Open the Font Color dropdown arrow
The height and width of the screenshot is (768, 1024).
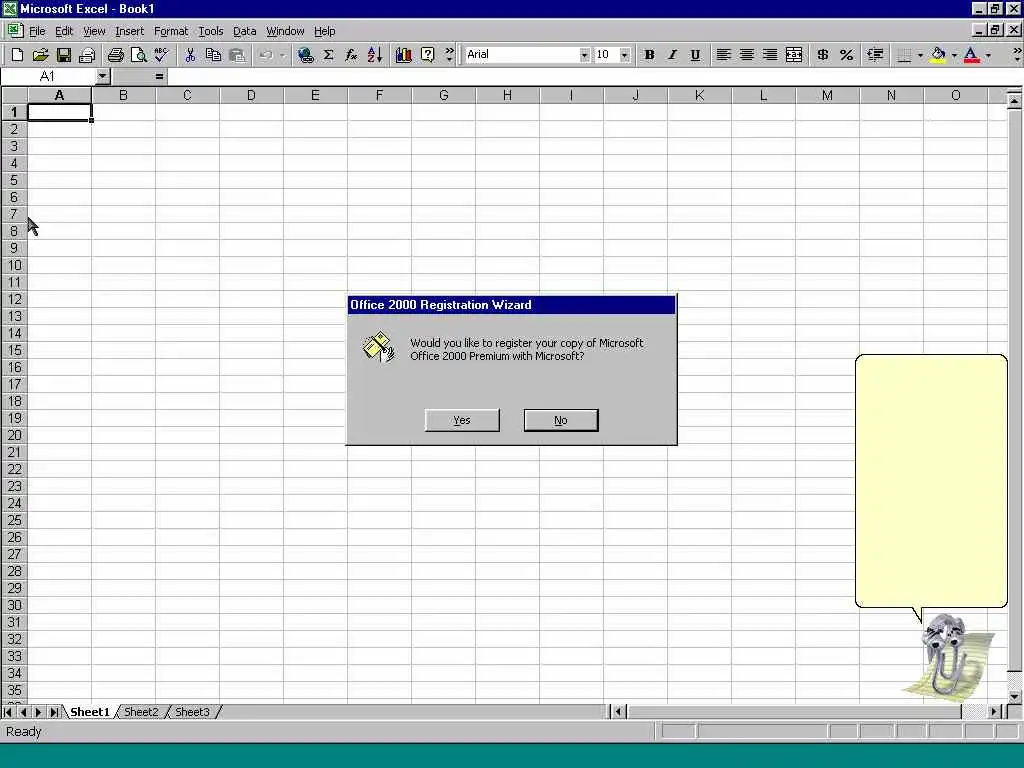pos(987,55)
